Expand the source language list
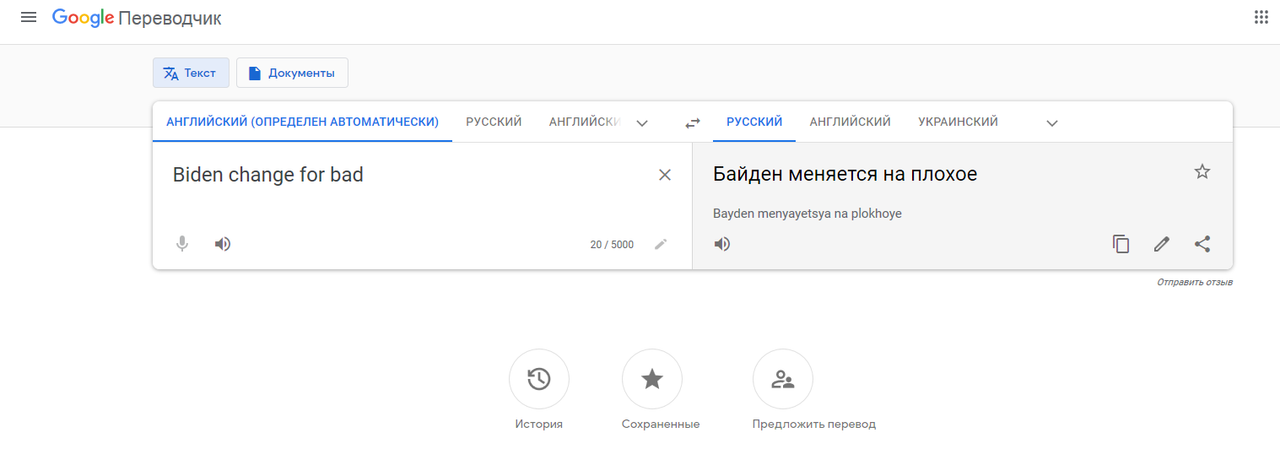 point(642,123)
